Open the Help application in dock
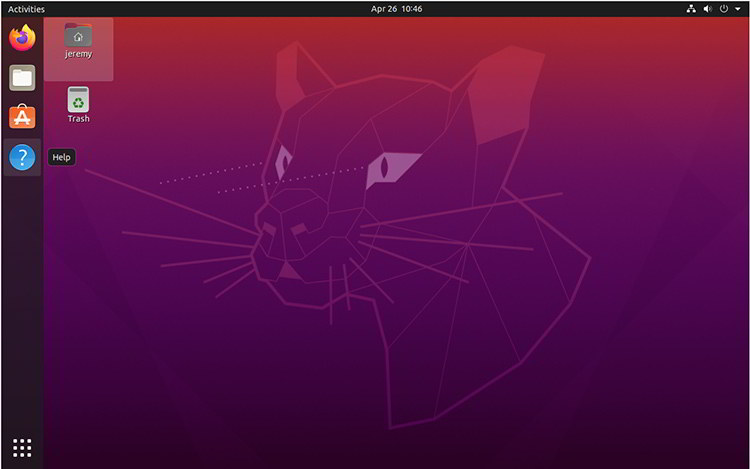This screenshot has height=469, width=750. coord(22,157)
